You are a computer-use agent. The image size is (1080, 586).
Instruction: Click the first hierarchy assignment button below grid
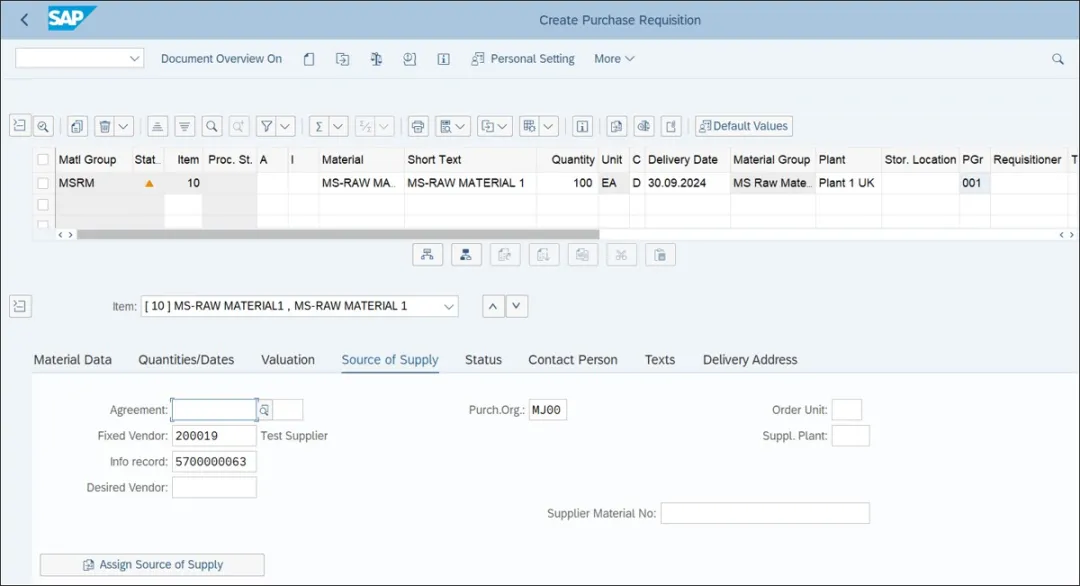427,255
